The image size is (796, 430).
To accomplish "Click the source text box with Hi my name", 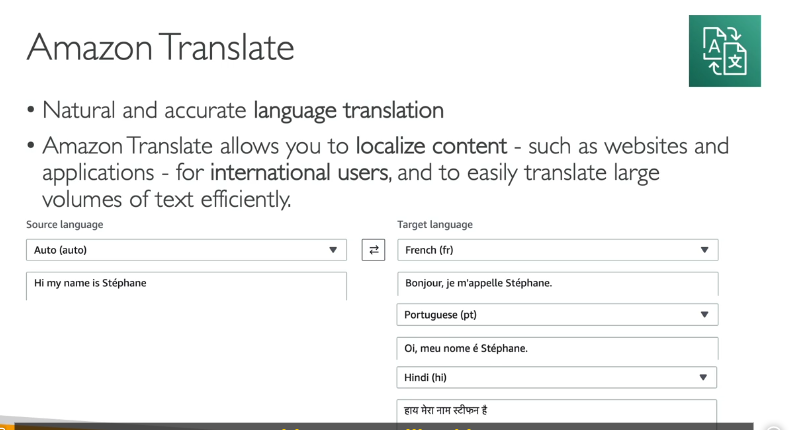I will tap(186, 286).
